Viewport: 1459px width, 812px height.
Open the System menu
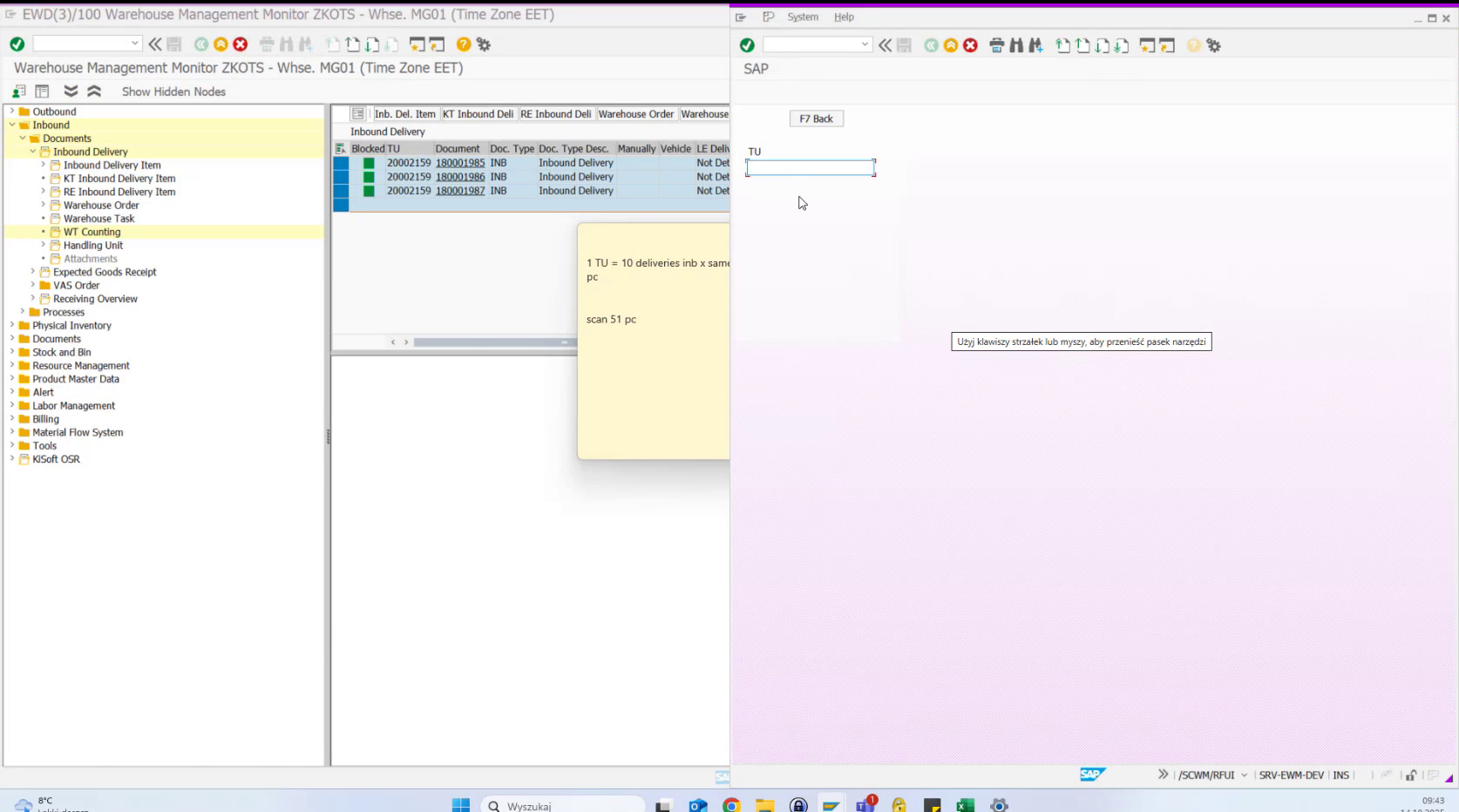pyautogui.click(x=802, y=17)
